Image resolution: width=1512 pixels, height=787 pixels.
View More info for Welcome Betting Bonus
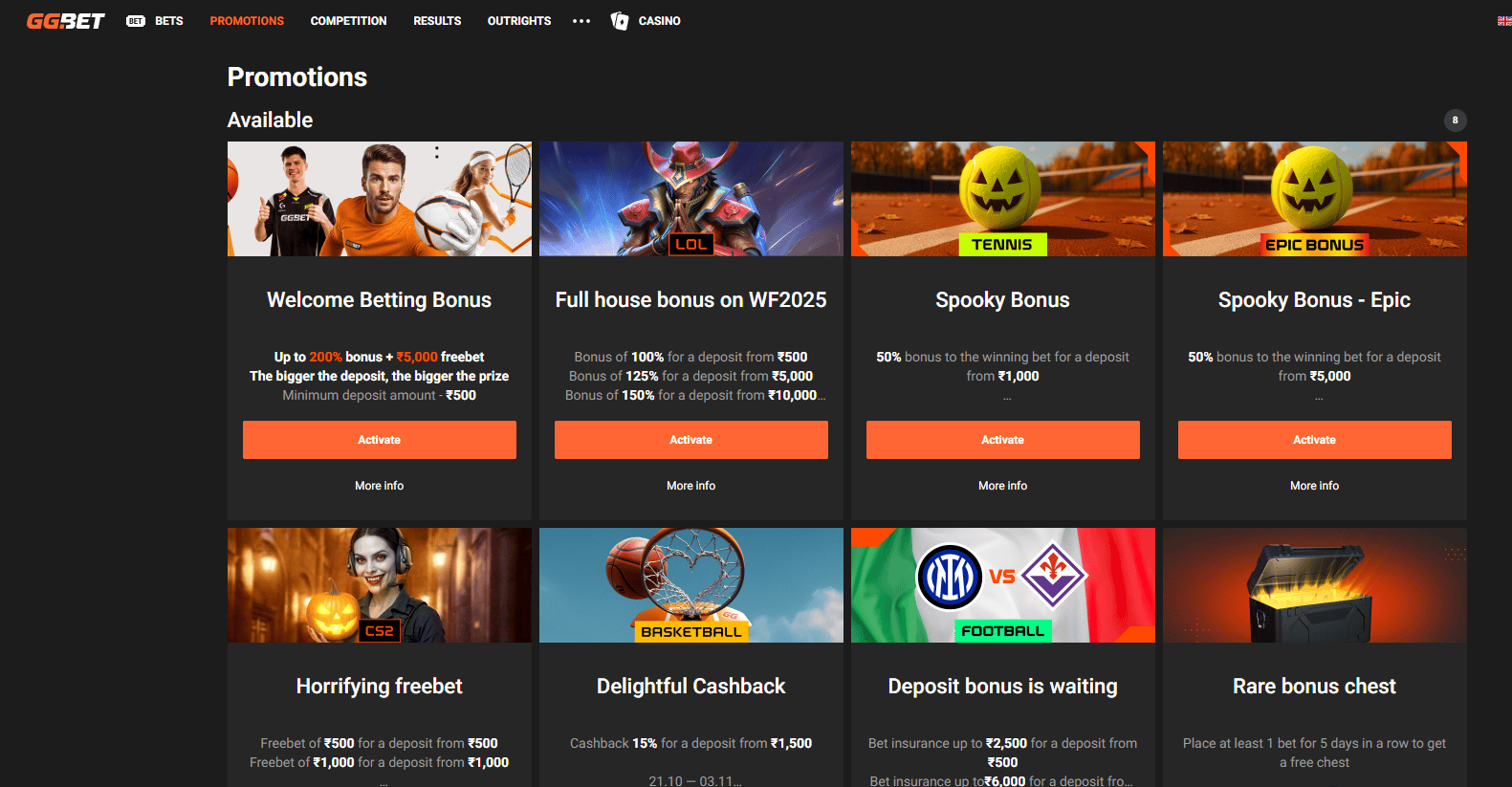point(379,486)
